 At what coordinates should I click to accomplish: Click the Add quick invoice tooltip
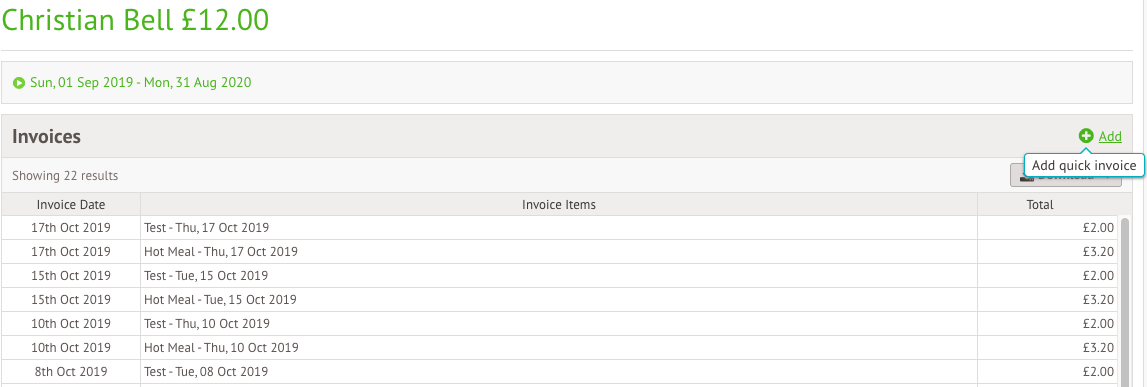coord(1083,166)
